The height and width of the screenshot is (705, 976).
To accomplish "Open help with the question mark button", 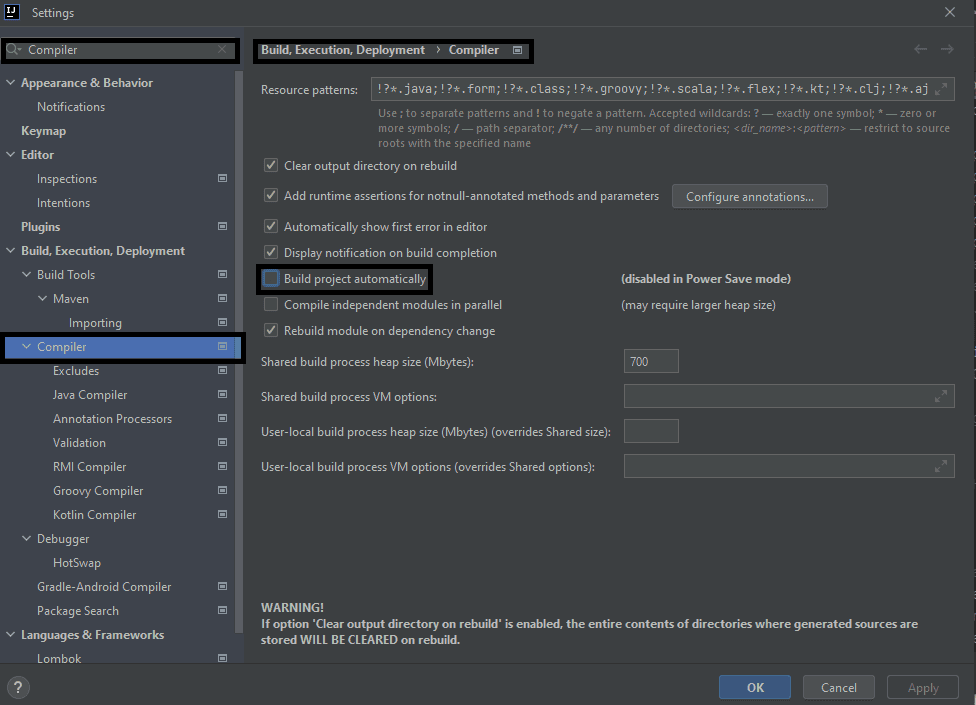I will (x=18, y=688).
